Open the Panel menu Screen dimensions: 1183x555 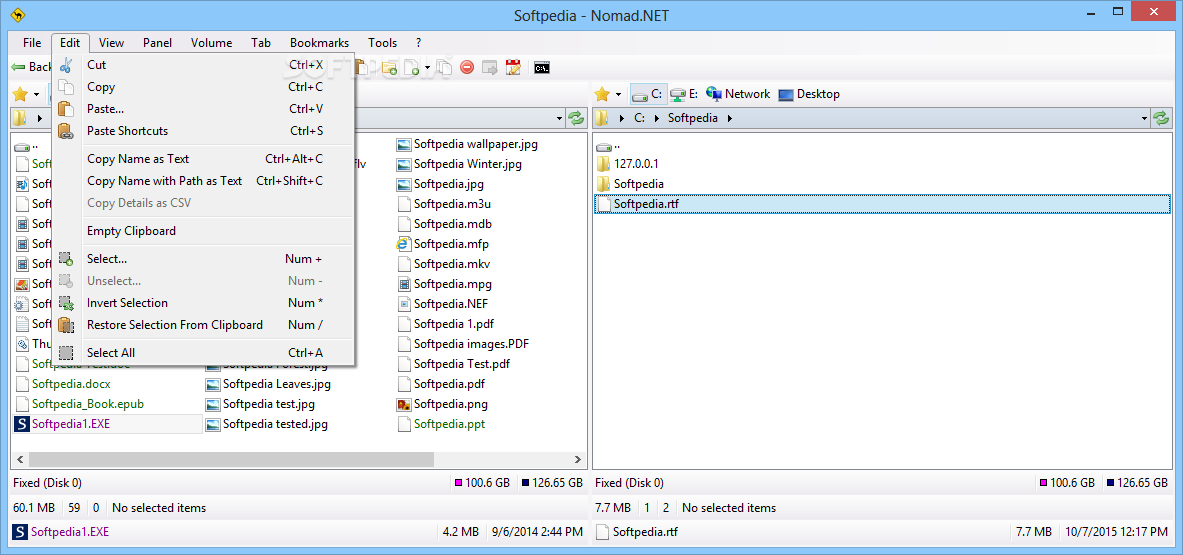(158, 43)
